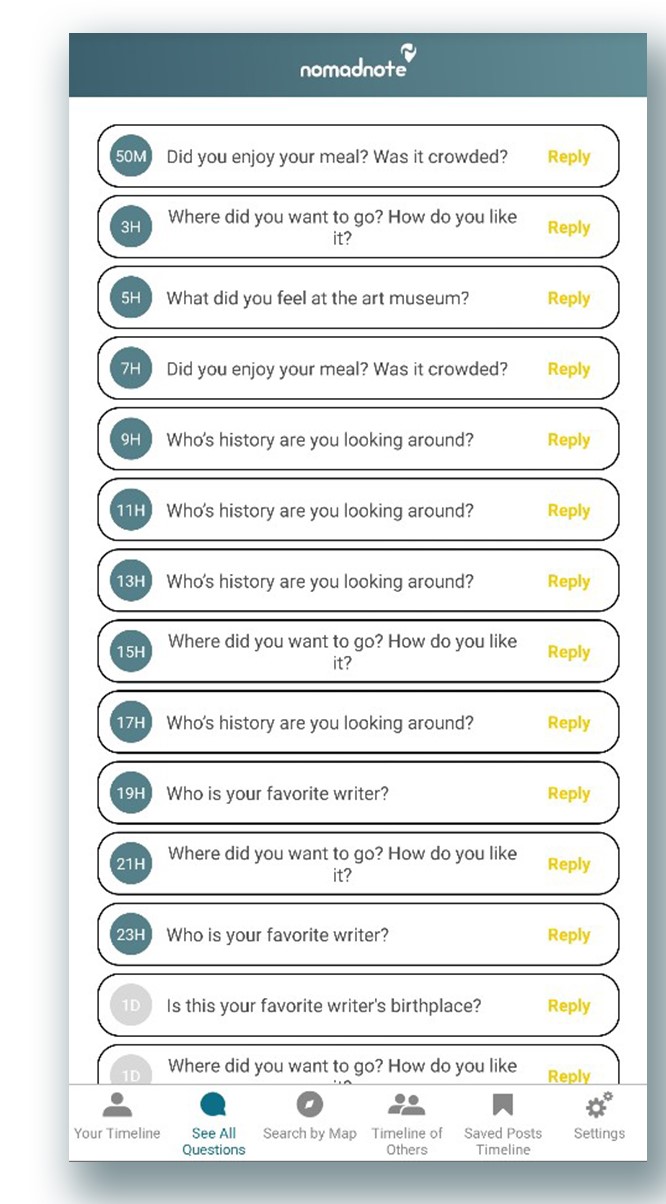Select the 13H "Who's history are you looking around?" card

330,581
